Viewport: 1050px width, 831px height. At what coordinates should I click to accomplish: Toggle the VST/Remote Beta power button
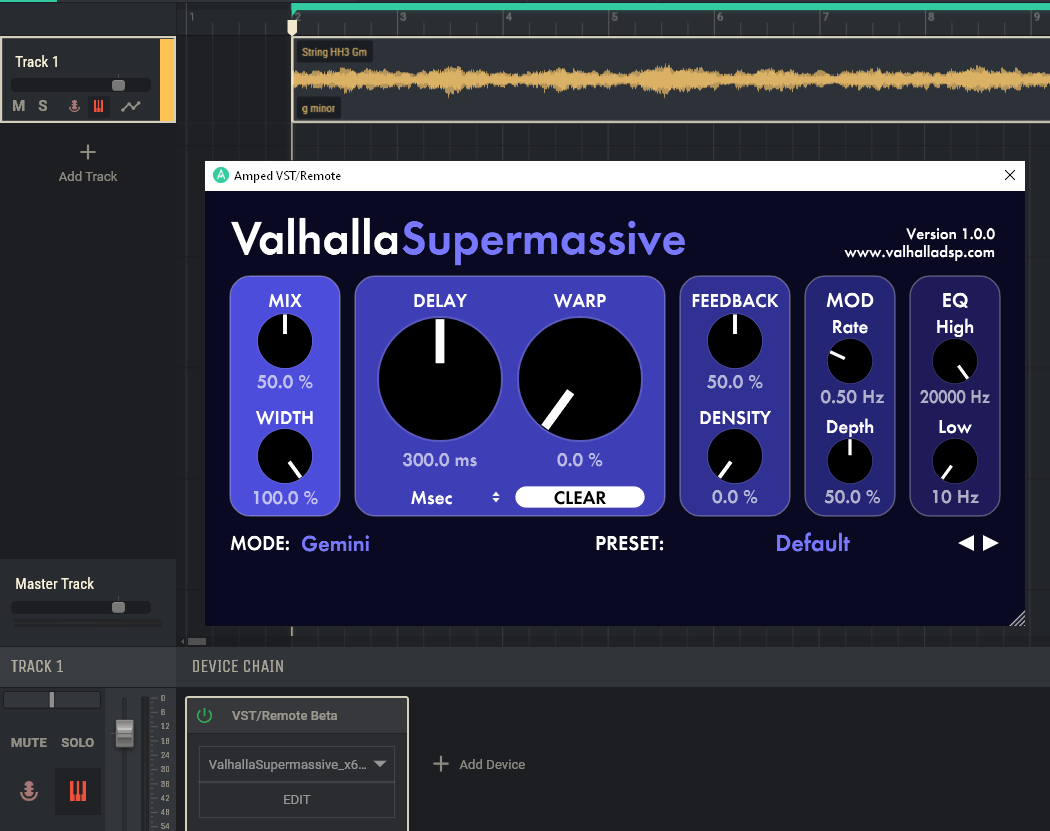coord(205,714)
